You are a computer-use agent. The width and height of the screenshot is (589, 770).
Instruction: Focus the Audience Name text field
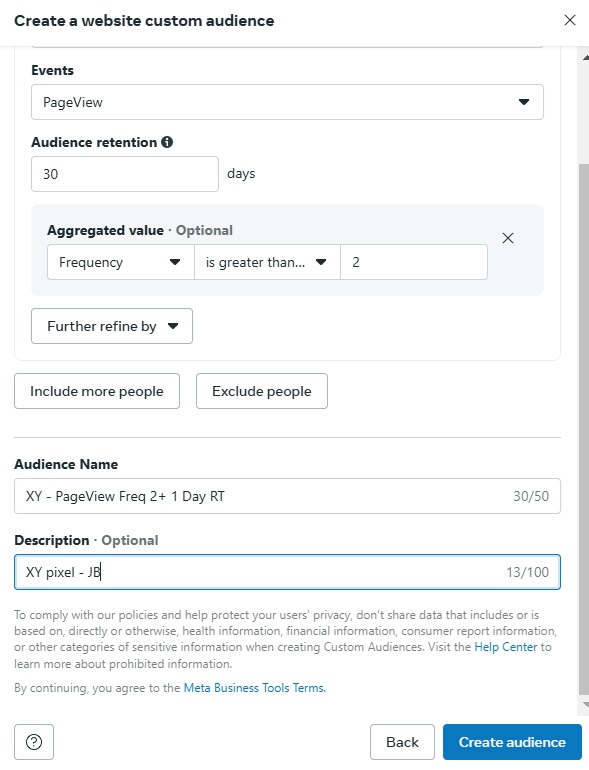tap(287, 496)
